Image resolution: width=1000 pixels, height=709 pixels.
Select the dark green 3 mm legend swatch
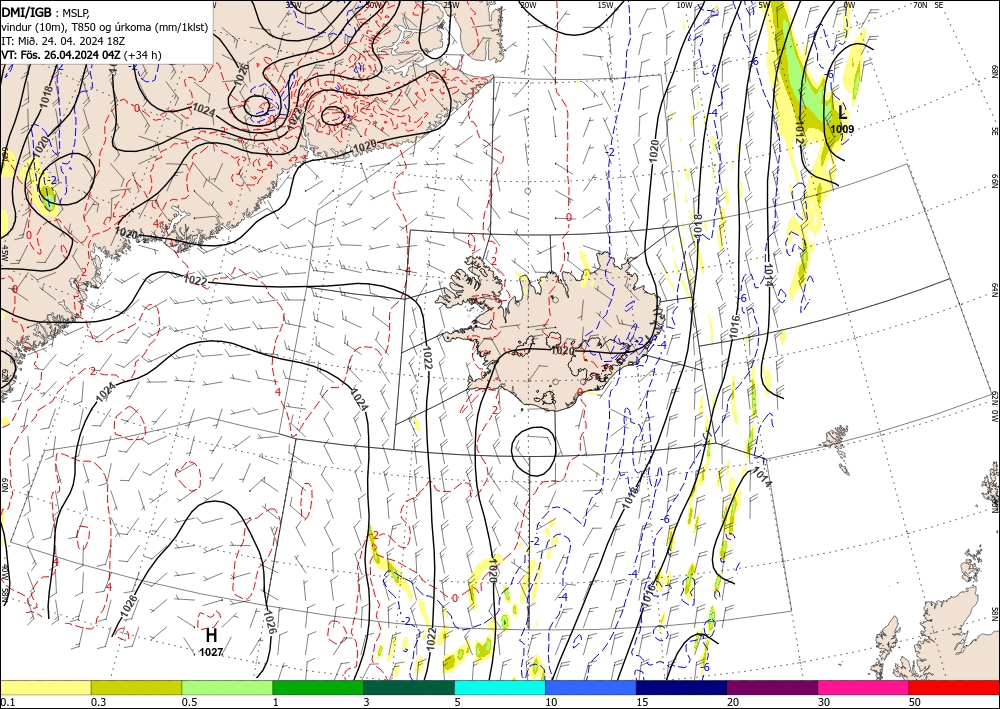pos(409,687)
